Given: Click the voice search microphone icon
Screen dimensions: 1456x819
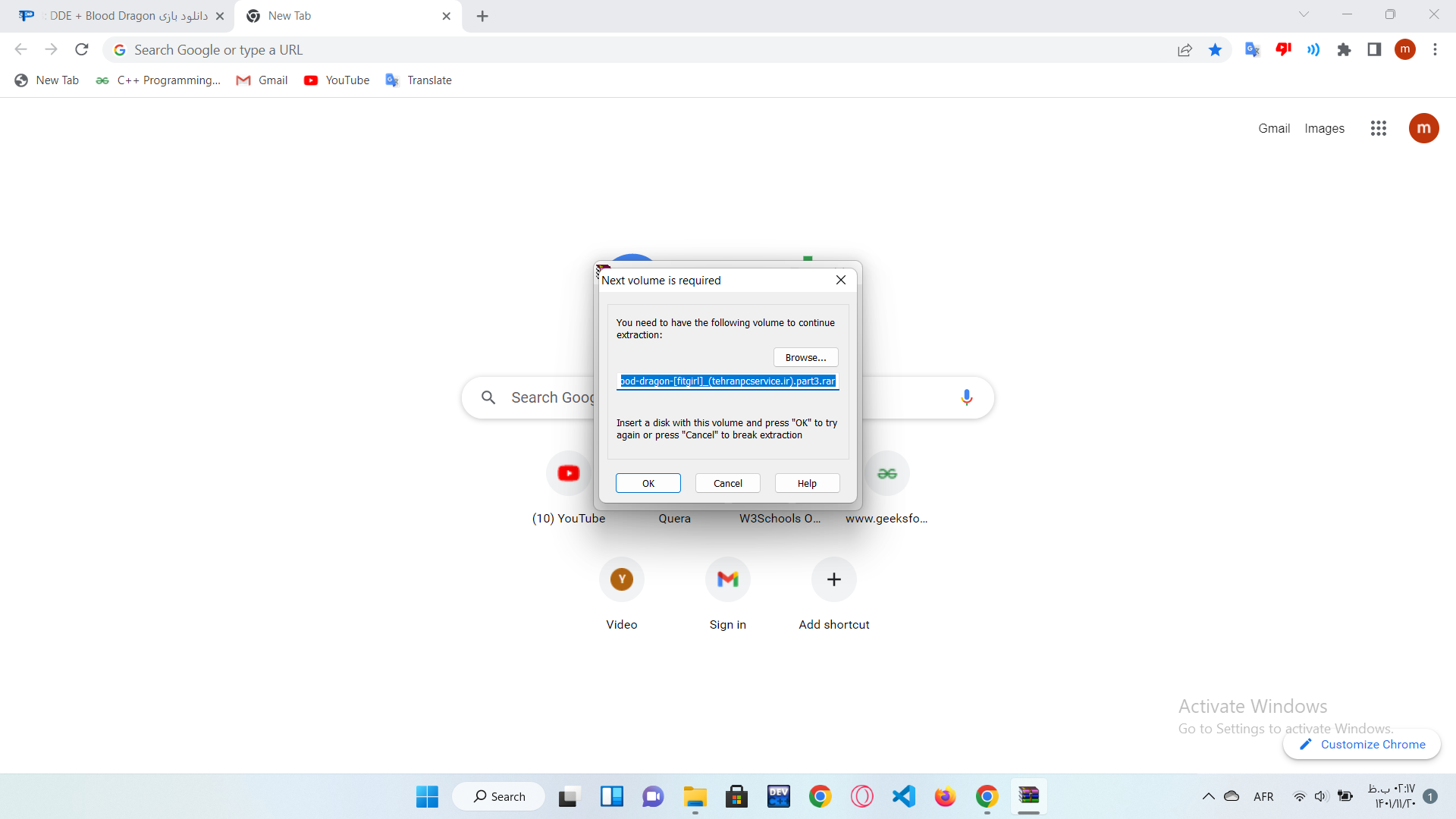Looking at the screenshot, I should tap(966, 397).
